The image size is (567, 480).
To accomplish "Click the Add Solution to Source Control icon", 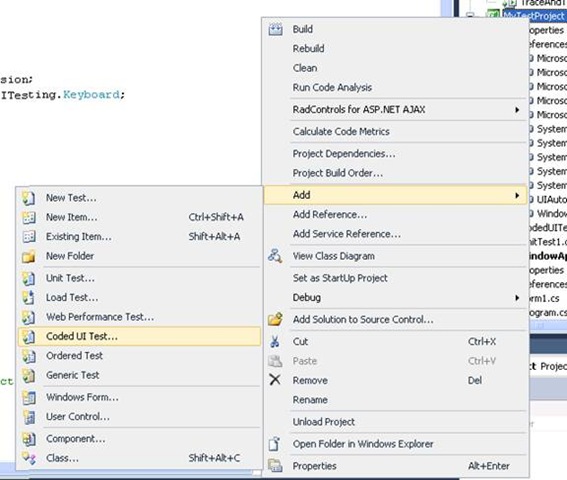I will coord(275,319).
